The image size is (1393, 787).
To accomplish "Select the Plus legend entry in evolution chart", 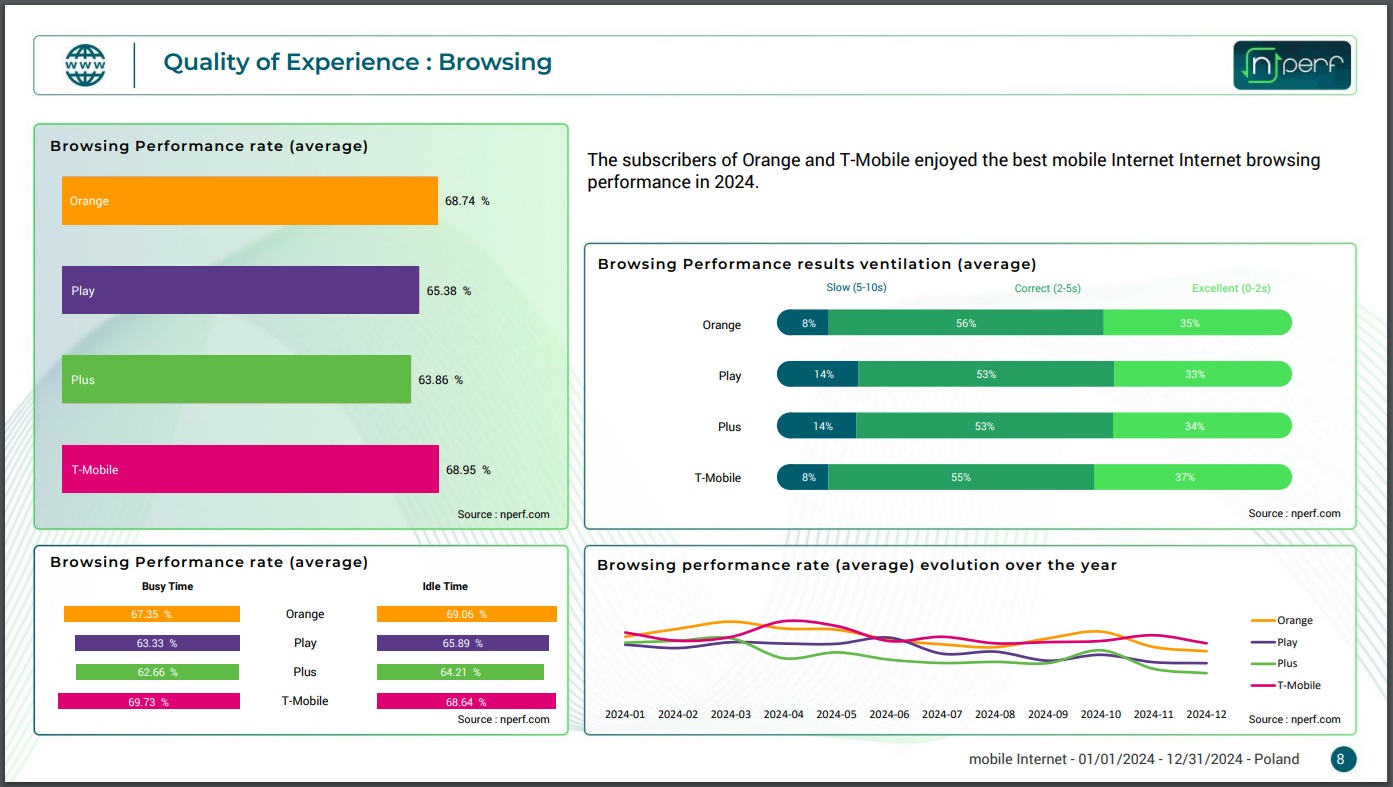I will tap(1274, 663).
